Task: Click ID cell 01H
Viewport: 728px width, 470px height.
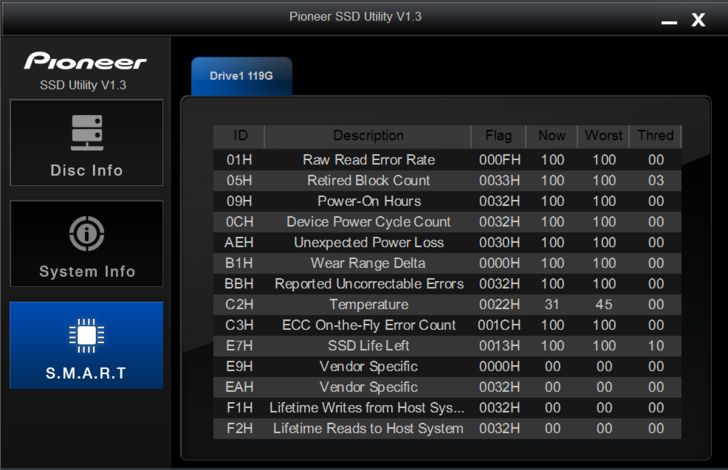Action: 239,160
